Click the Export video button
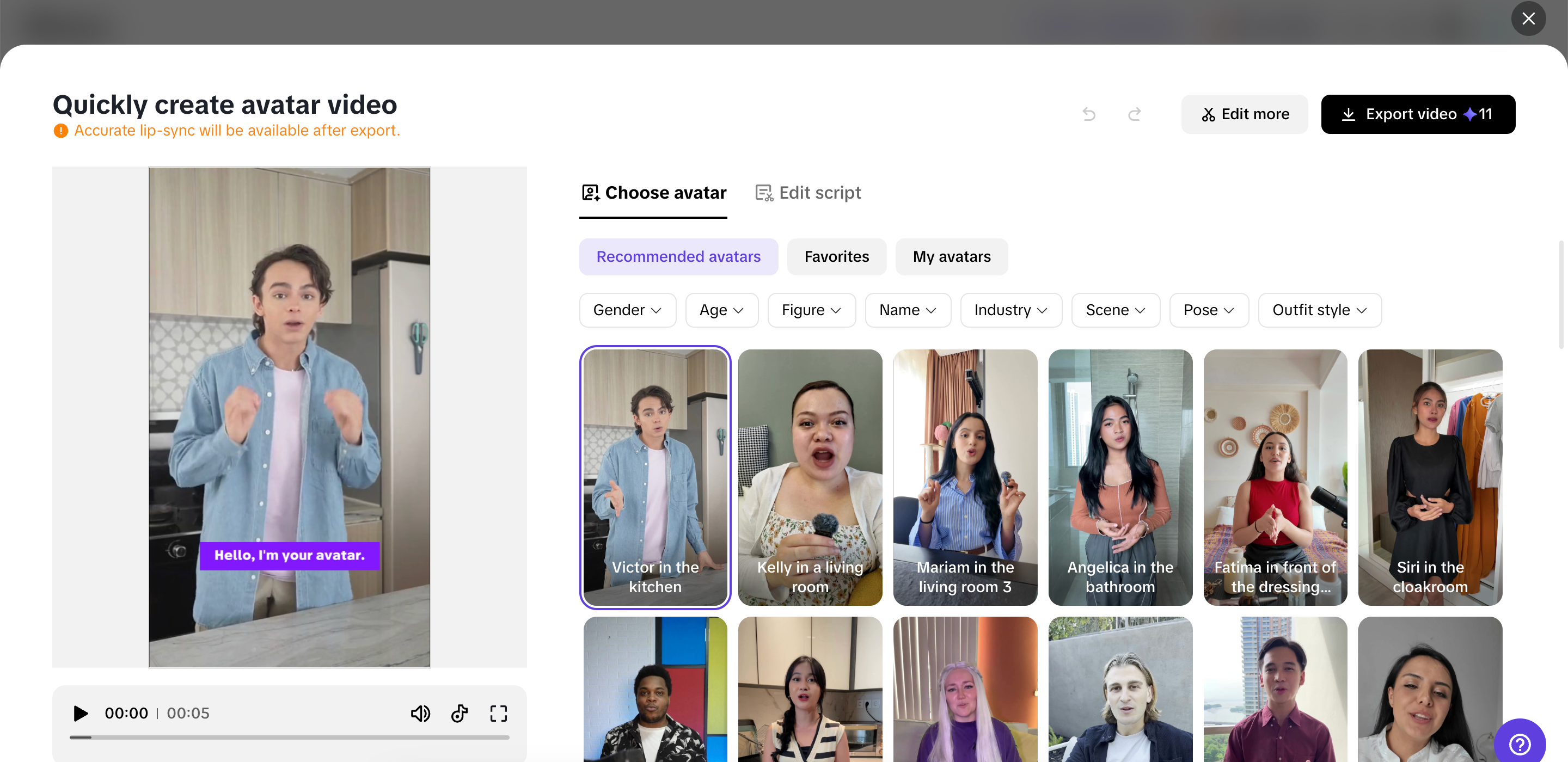Image resolution: width=1568 pixels, height=762 pixels. (x=1418, y=114)
